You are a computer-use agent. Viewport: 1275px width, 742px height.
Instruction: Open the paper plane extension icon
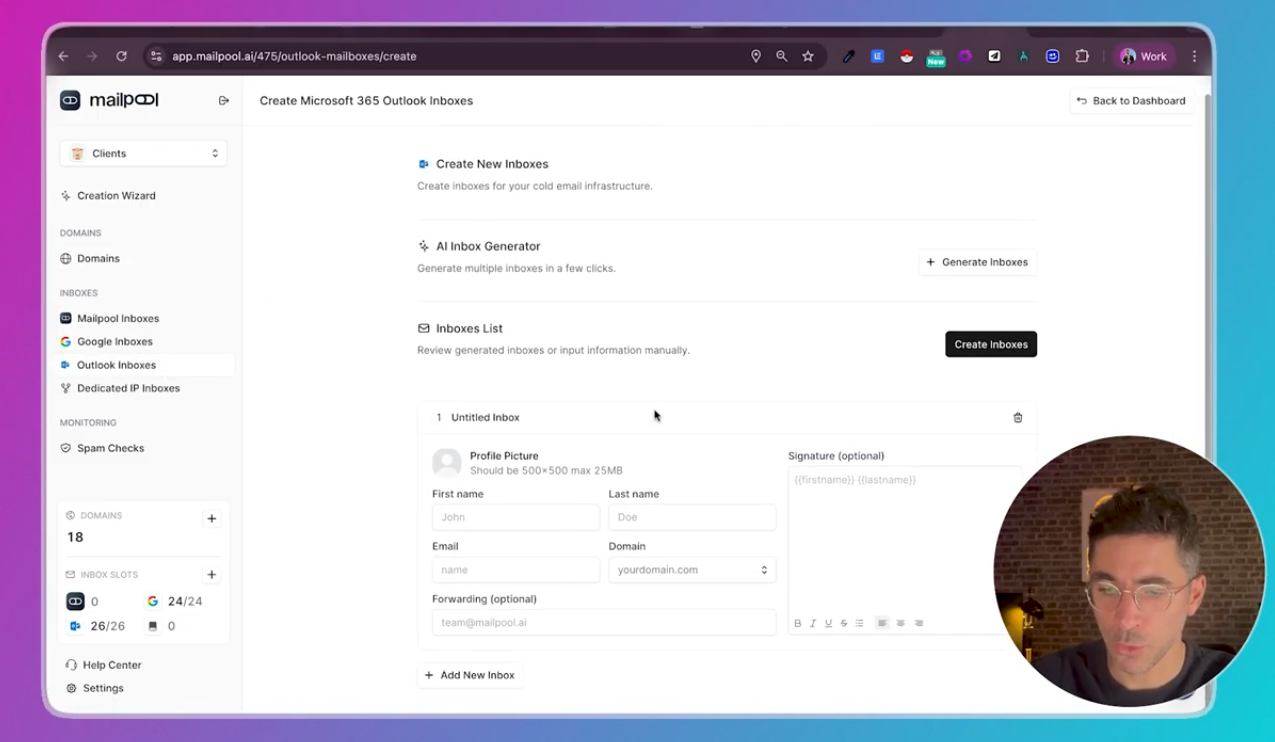click(994, 56)
